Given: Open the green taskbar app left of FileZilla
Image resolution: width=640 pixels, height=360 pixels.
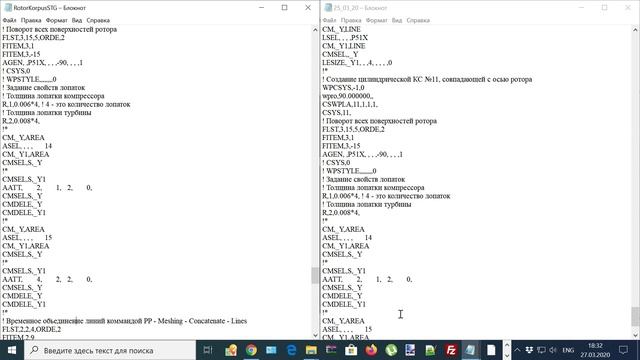Looking at the screenshot, I should coord(431,350).
